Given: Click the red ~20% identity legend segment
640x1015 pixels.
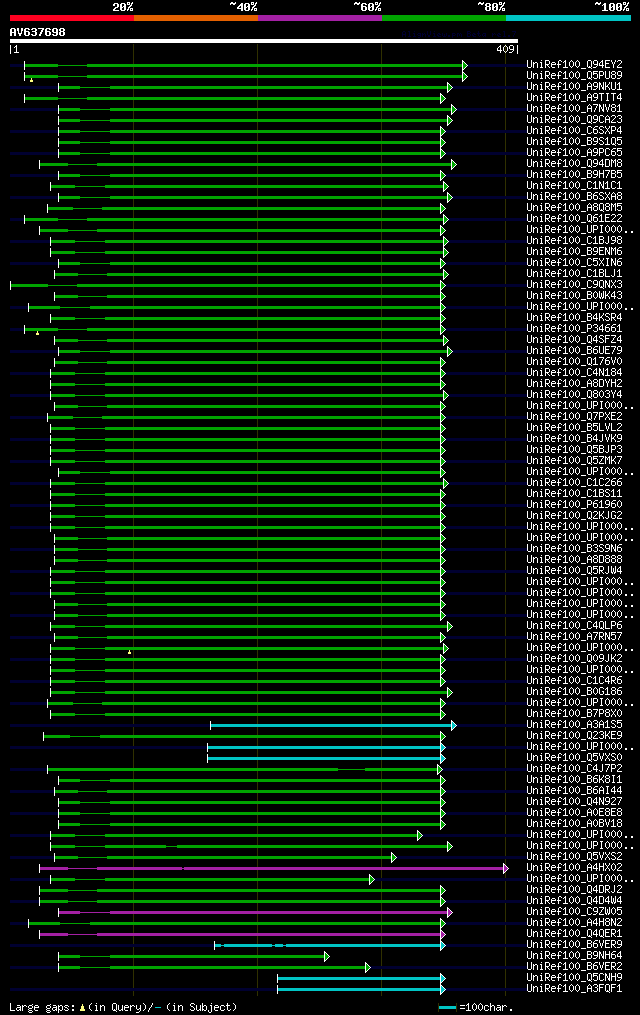Looking at the screenshot, I should coord(72,18).
